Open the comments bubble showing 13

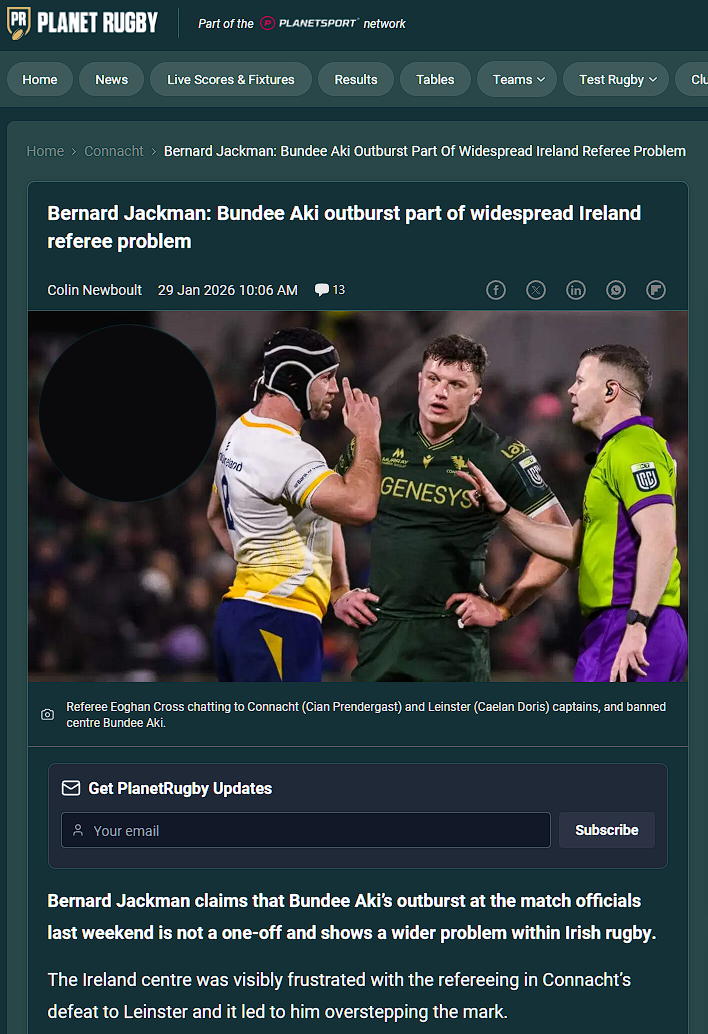pyautogui.click(x=330, y=290)
